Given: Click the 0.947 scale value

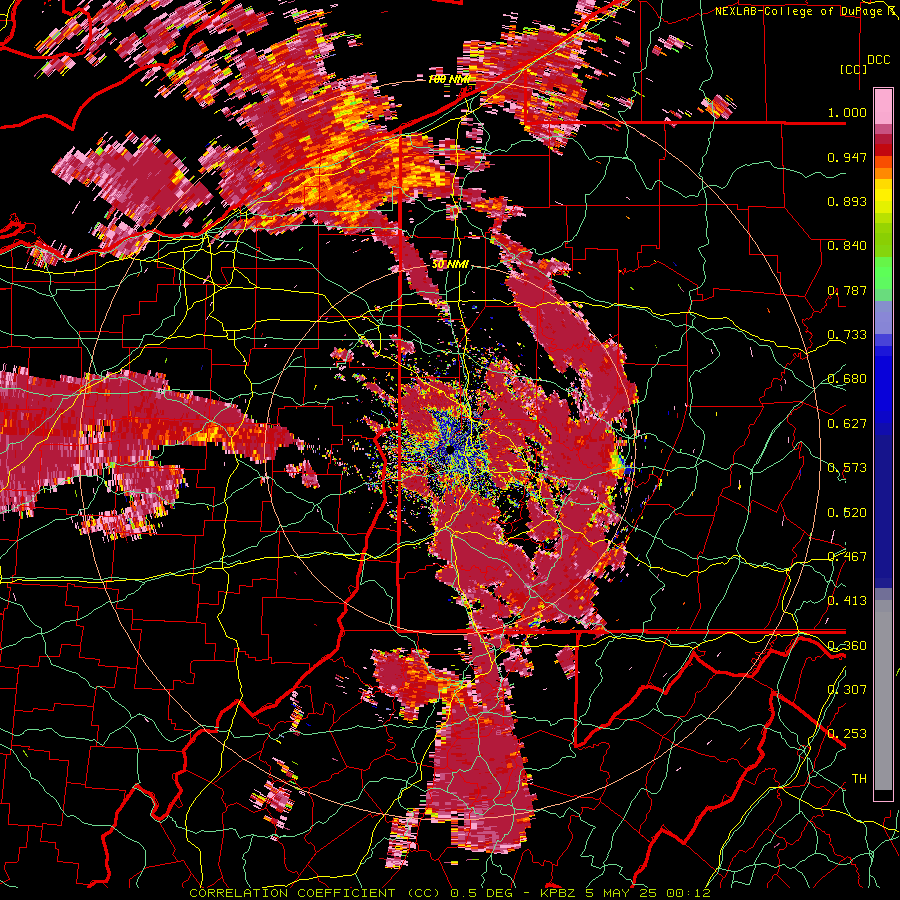Looking at the screenshot, I should point(847,157).
